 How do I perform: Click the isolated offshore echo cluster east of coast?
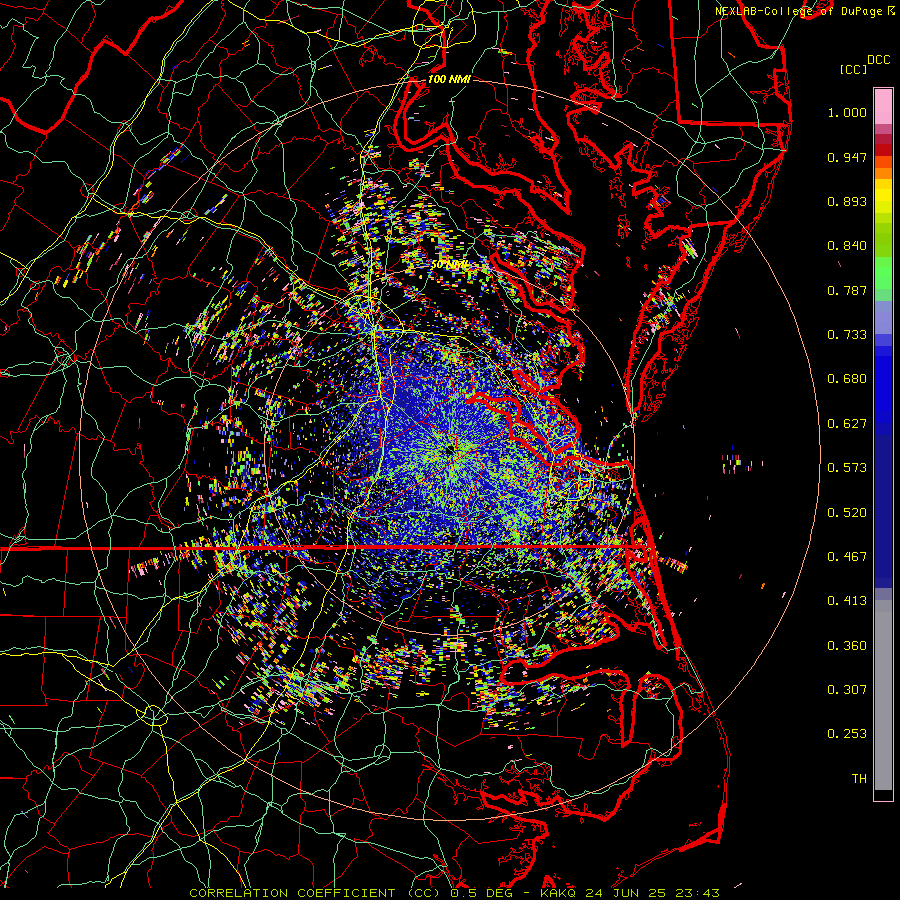click(739, 462)
